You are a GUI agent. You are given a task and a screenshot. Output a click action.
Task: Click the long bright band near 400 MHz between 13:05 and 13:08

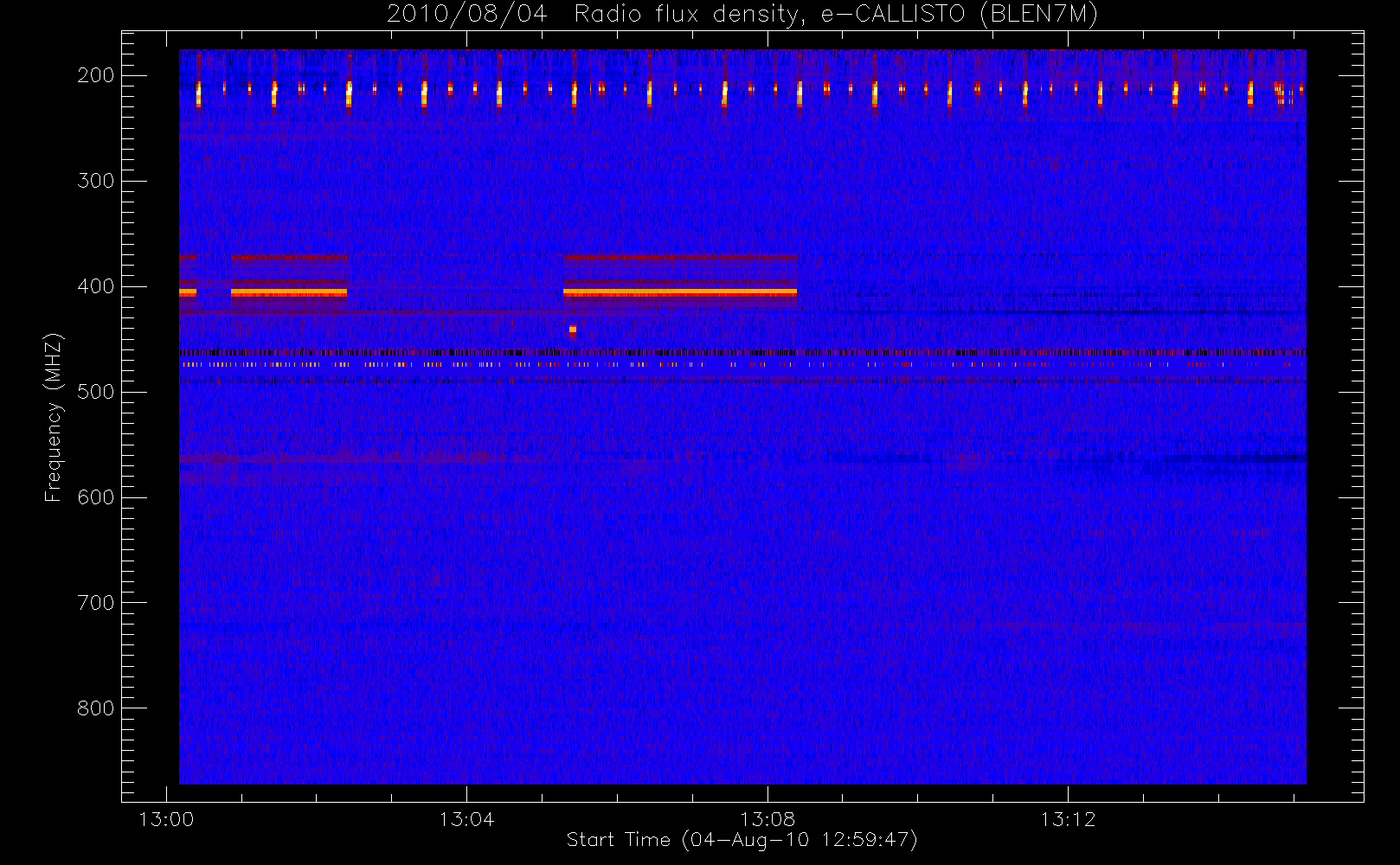680,293
